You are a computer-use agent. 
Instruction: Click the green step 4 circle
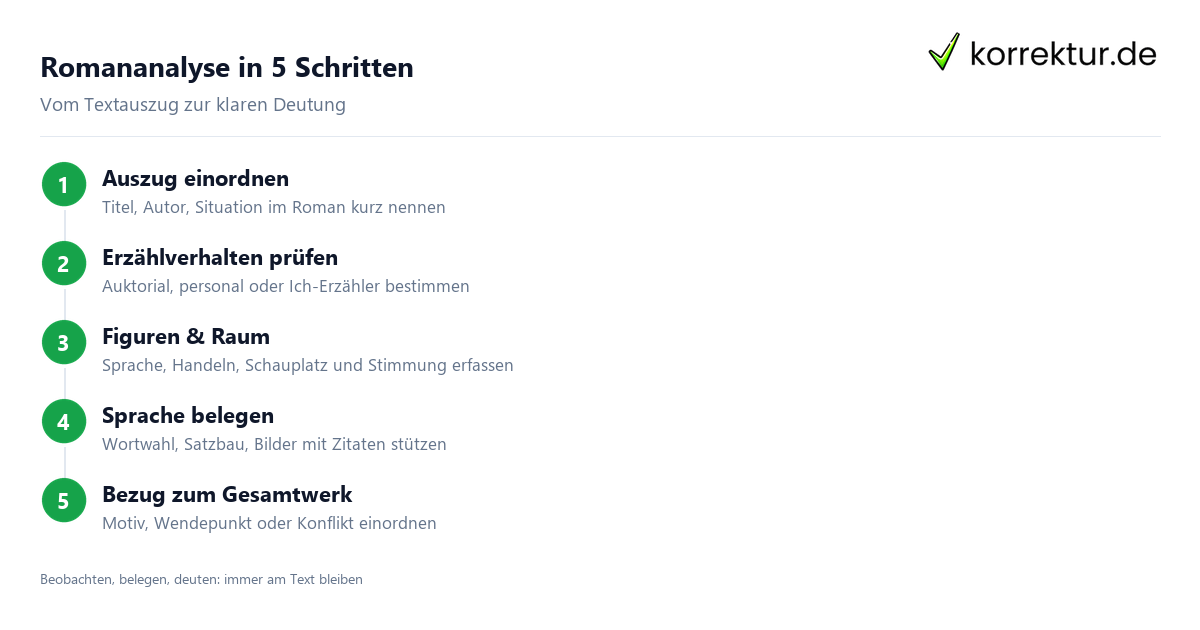64,421
